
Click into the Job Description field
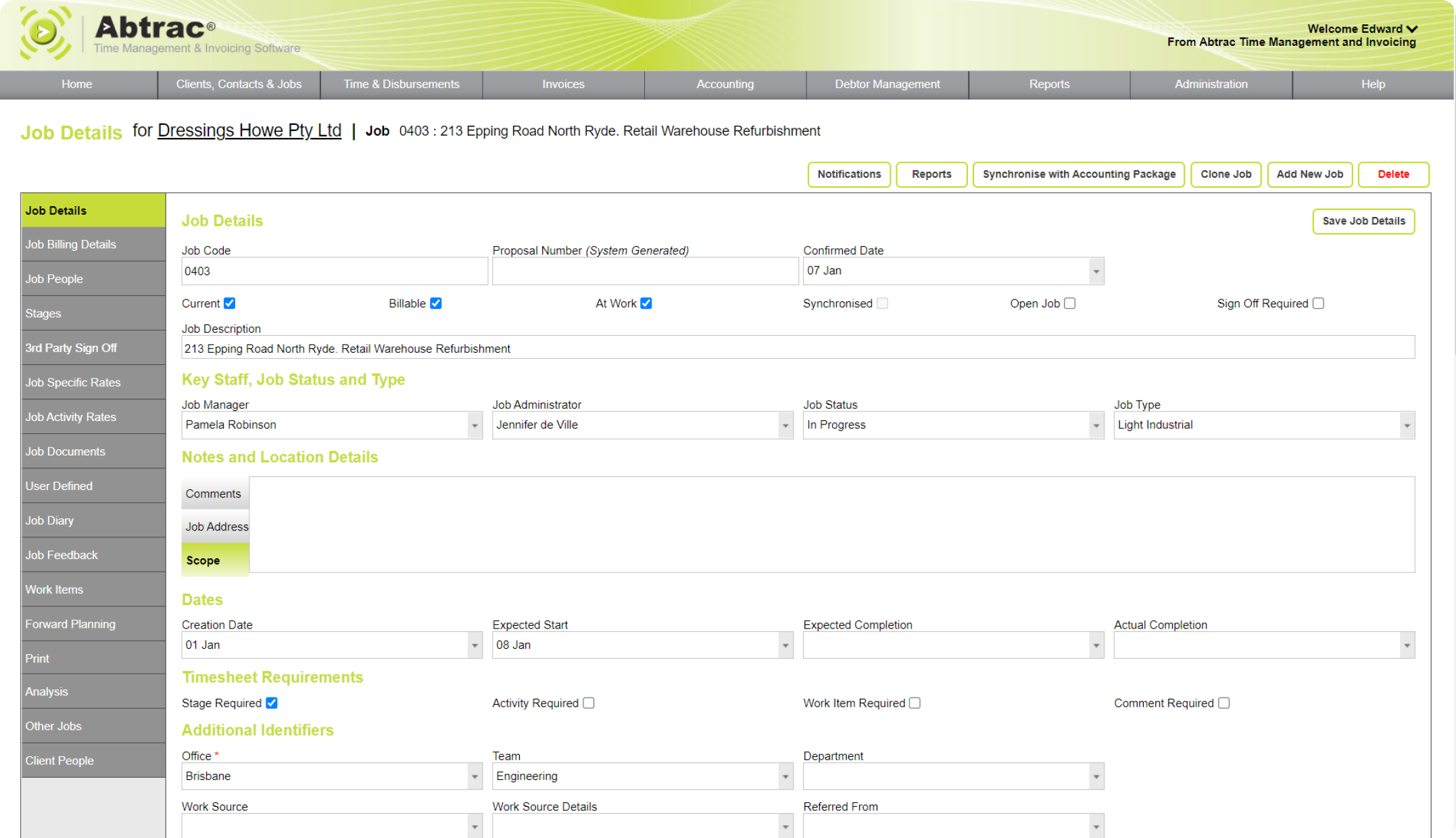[798, 348]
